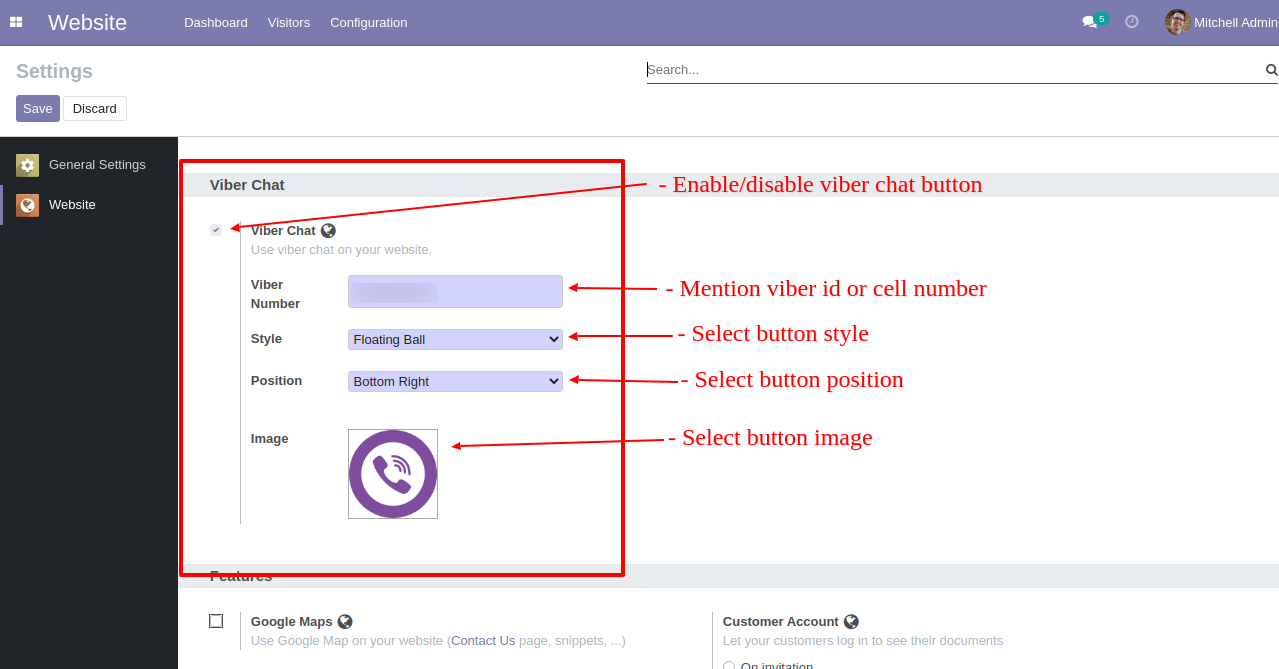Save the settings
The image size is (1279, 669).
tap(38, 109)
